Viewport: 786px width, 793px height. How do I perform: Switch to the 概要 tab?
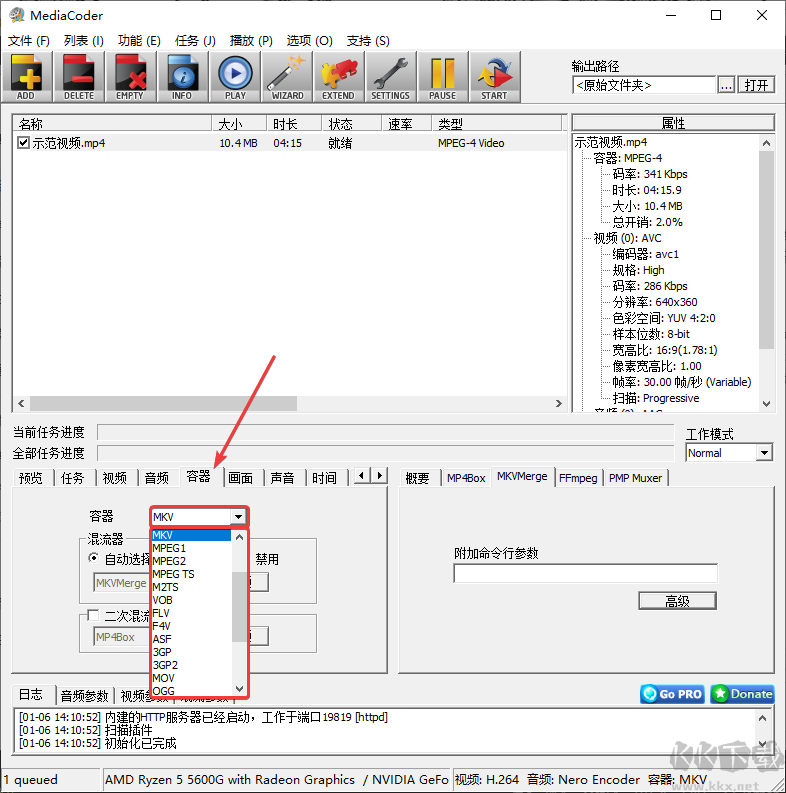417,478
